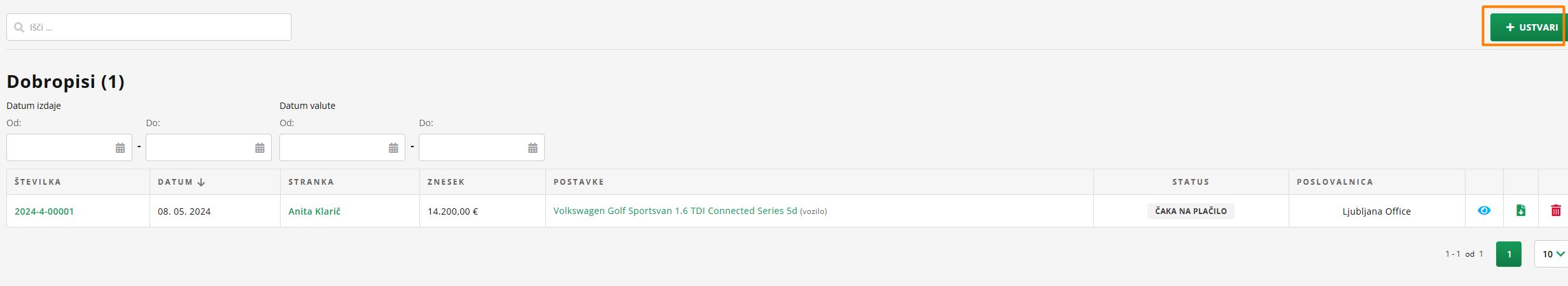Viewport: 1568px width, 286px height.
Task: Click the search magnifier icon
Action: point(19,27)
